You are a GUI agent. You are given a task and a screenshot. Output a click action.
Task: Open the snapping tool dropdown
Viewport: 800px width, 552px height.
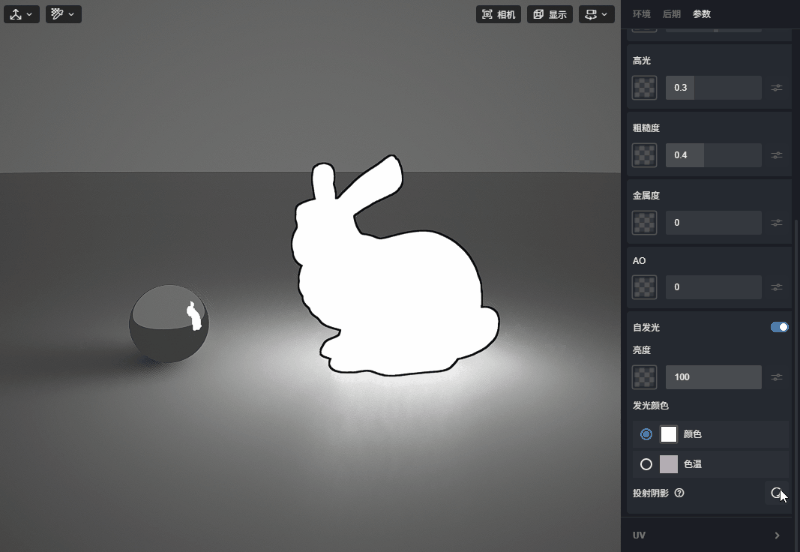click(63, 14)
